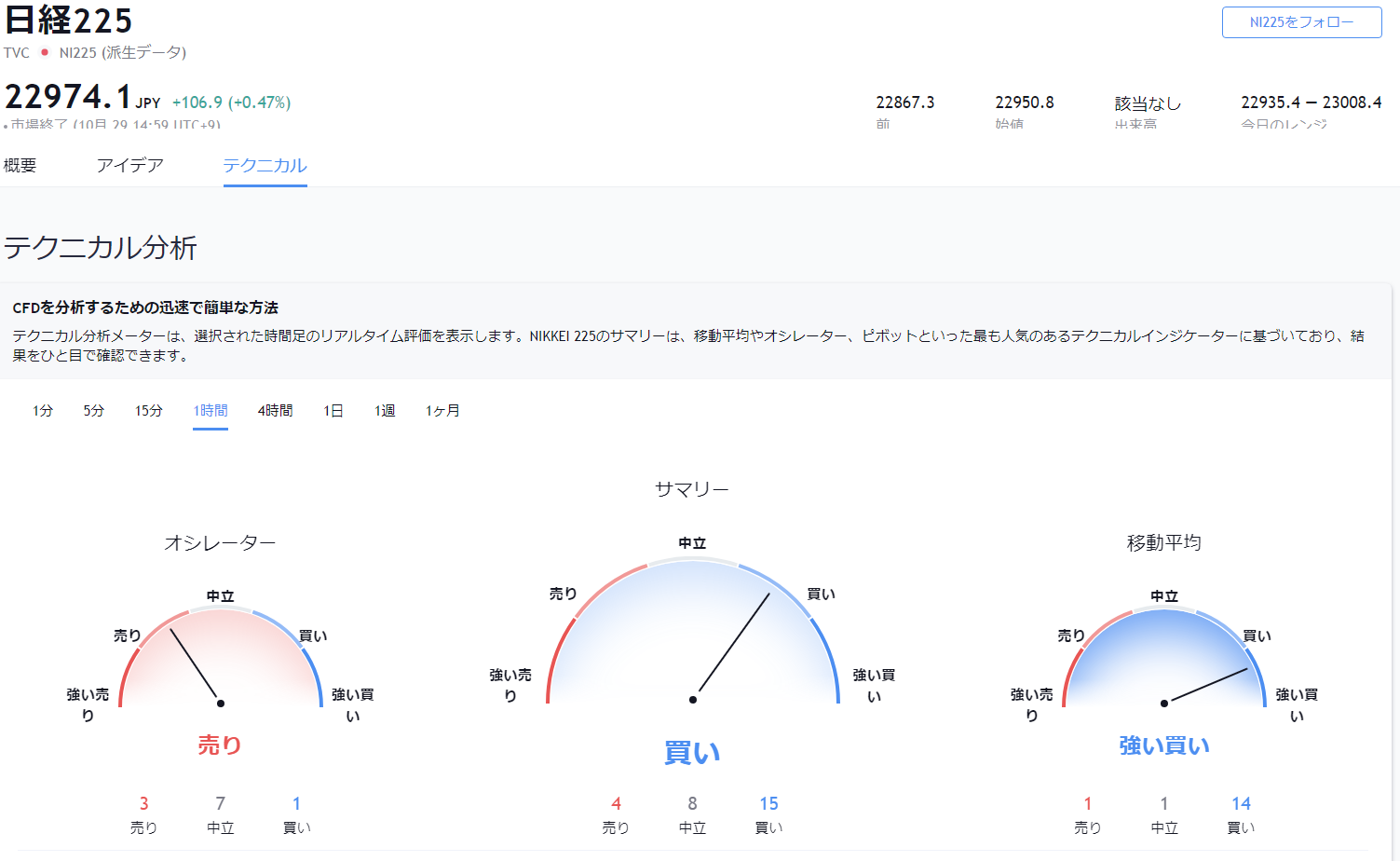Click the price 22974.1
1400x861 pixels.
68,96
